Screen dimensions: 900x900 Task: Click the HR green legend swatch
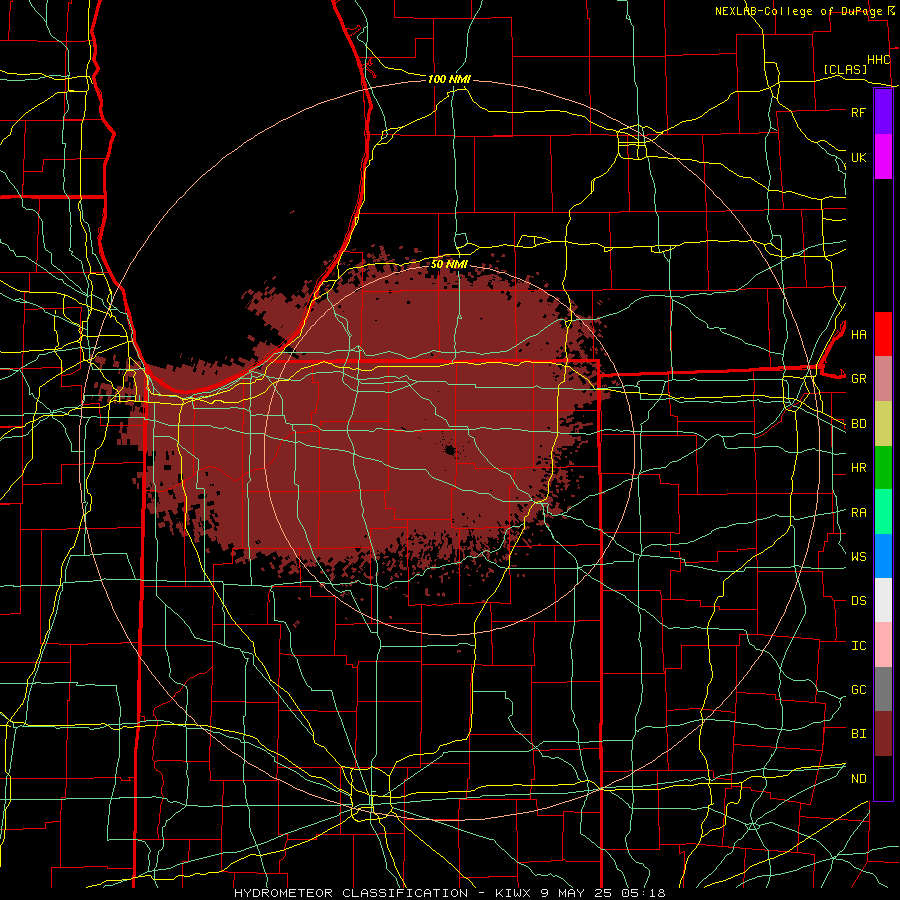tap(883, 468)
